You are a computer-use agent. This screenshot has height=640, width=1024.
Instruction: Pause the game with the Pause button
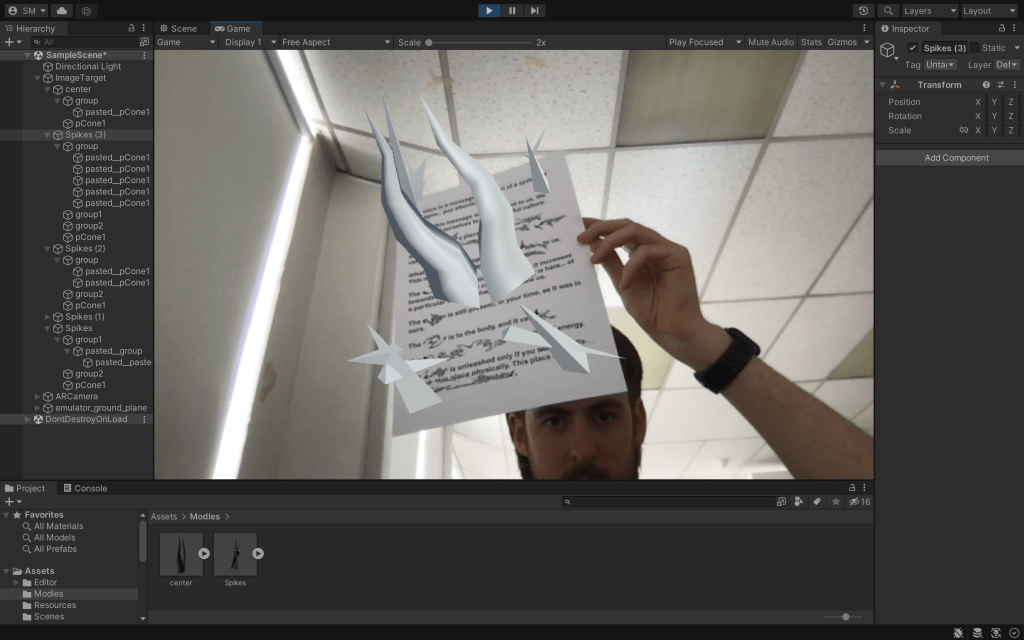[512, 10]
